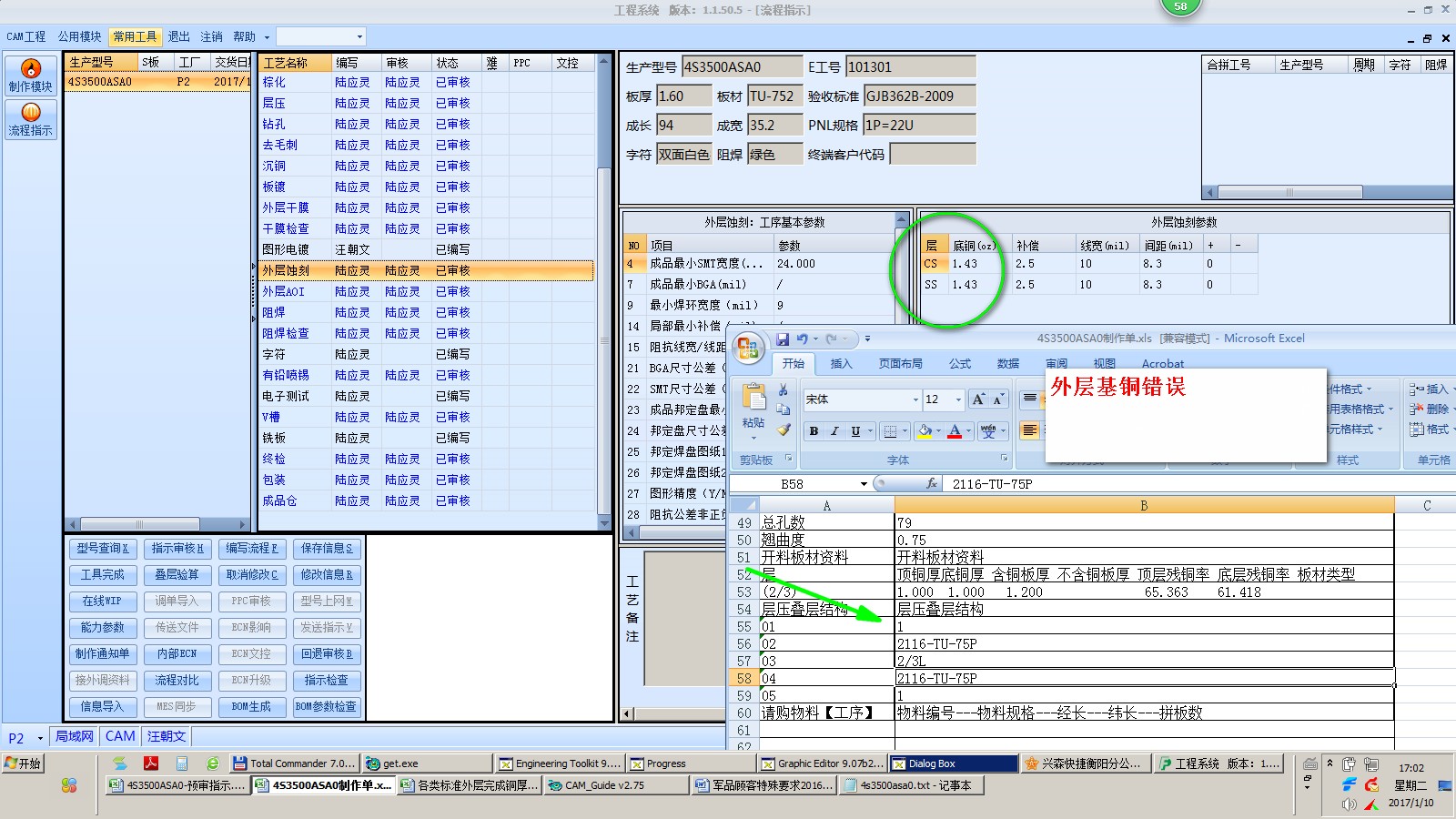This screenshot has width=1456, height=819.
Task: Open the 常用工具 menu
Action: (x=135, y=36)
